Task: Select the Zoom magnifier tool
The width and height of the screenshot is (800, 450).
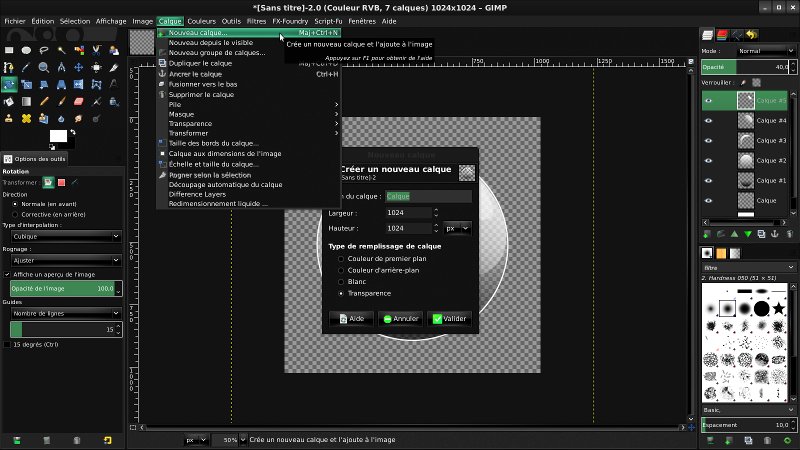Action: (x=44, y=67)
